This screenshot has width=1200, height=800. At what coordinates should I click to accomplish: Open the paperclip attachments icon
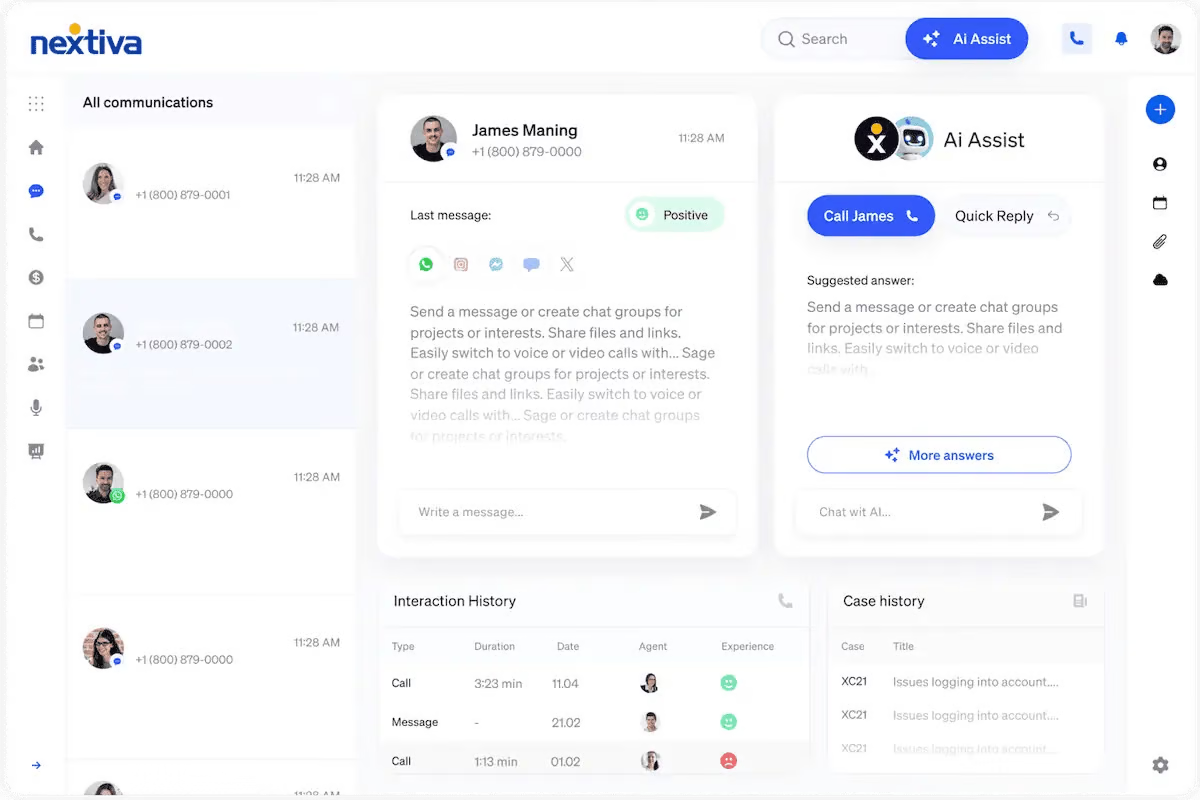(x=1160, y=241)
